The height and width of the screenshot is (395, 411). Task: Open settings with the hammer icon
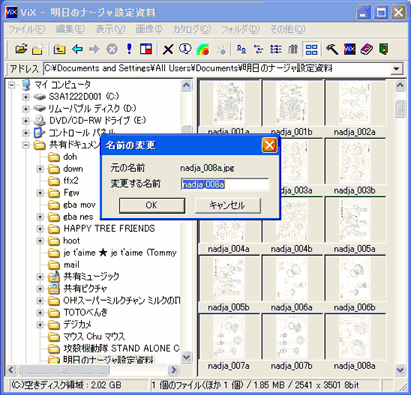[x=332, y=49]
